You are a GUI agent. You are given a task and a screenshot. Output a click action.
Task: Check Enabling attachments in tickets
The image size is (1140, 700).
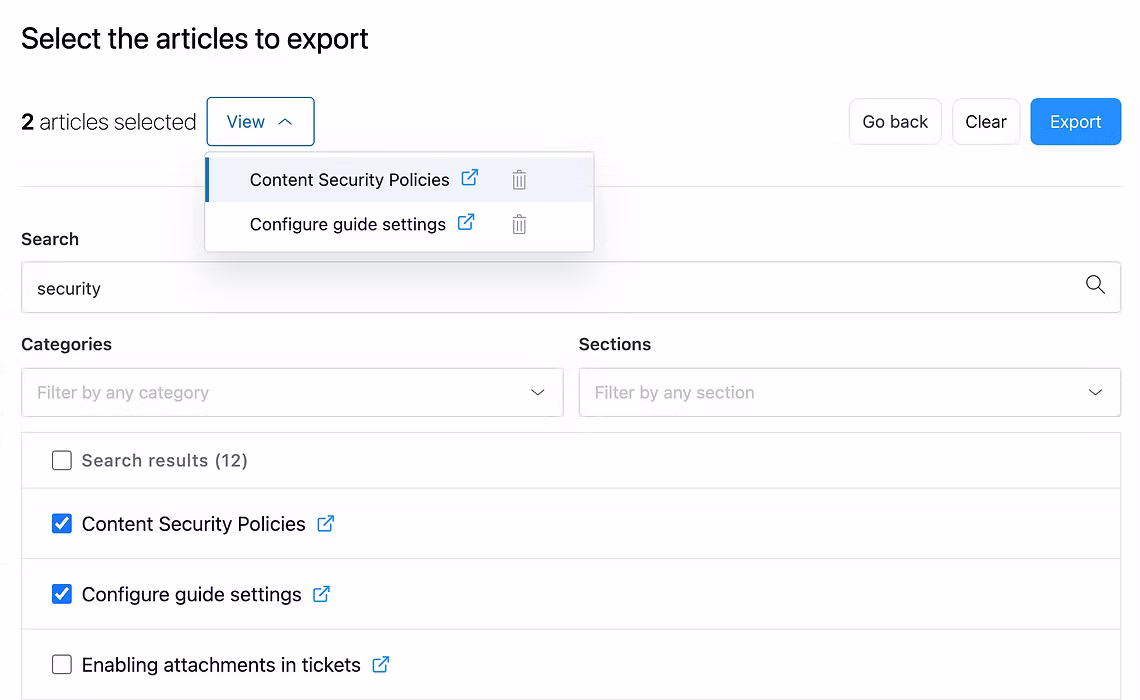62,664
